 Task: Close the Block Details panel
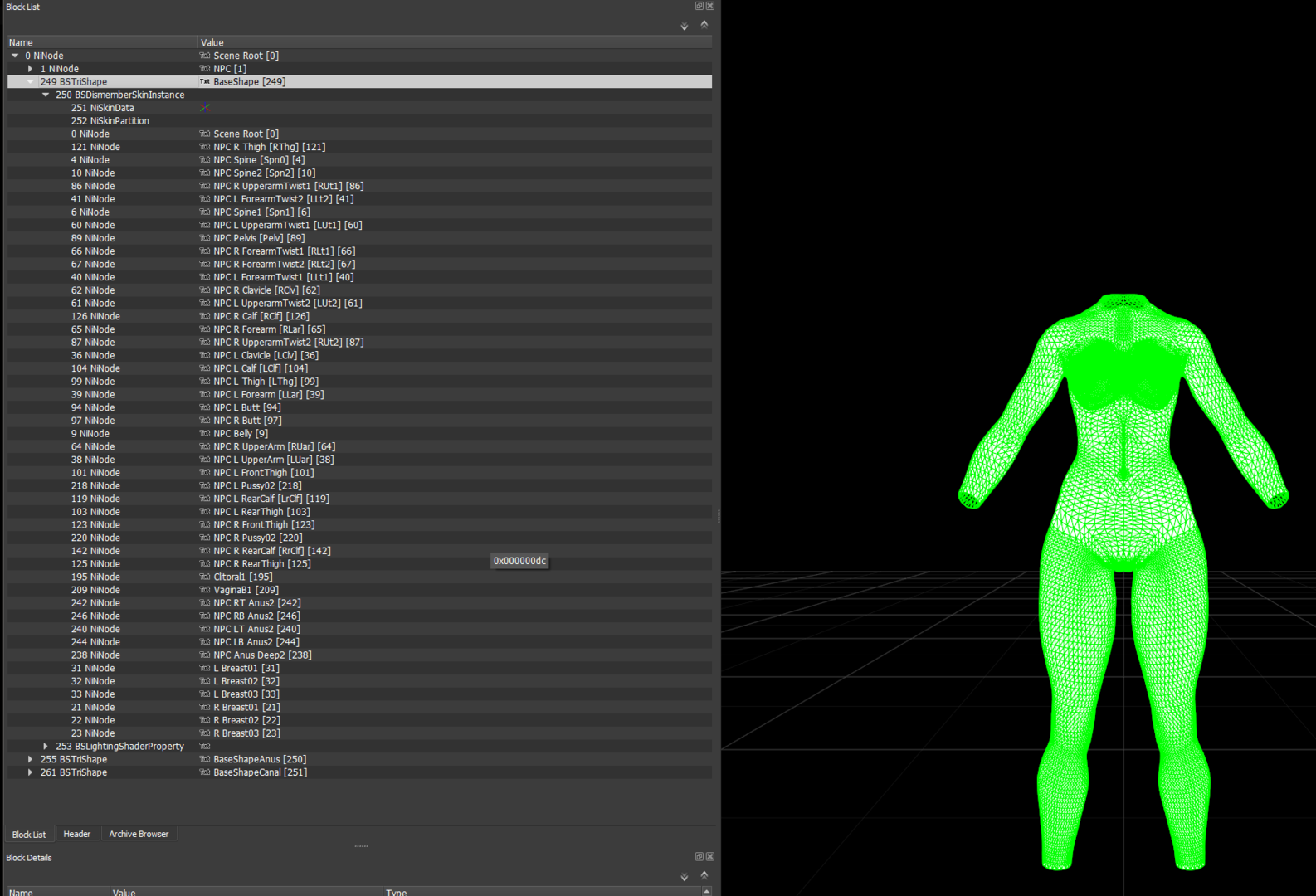point(710,857)
